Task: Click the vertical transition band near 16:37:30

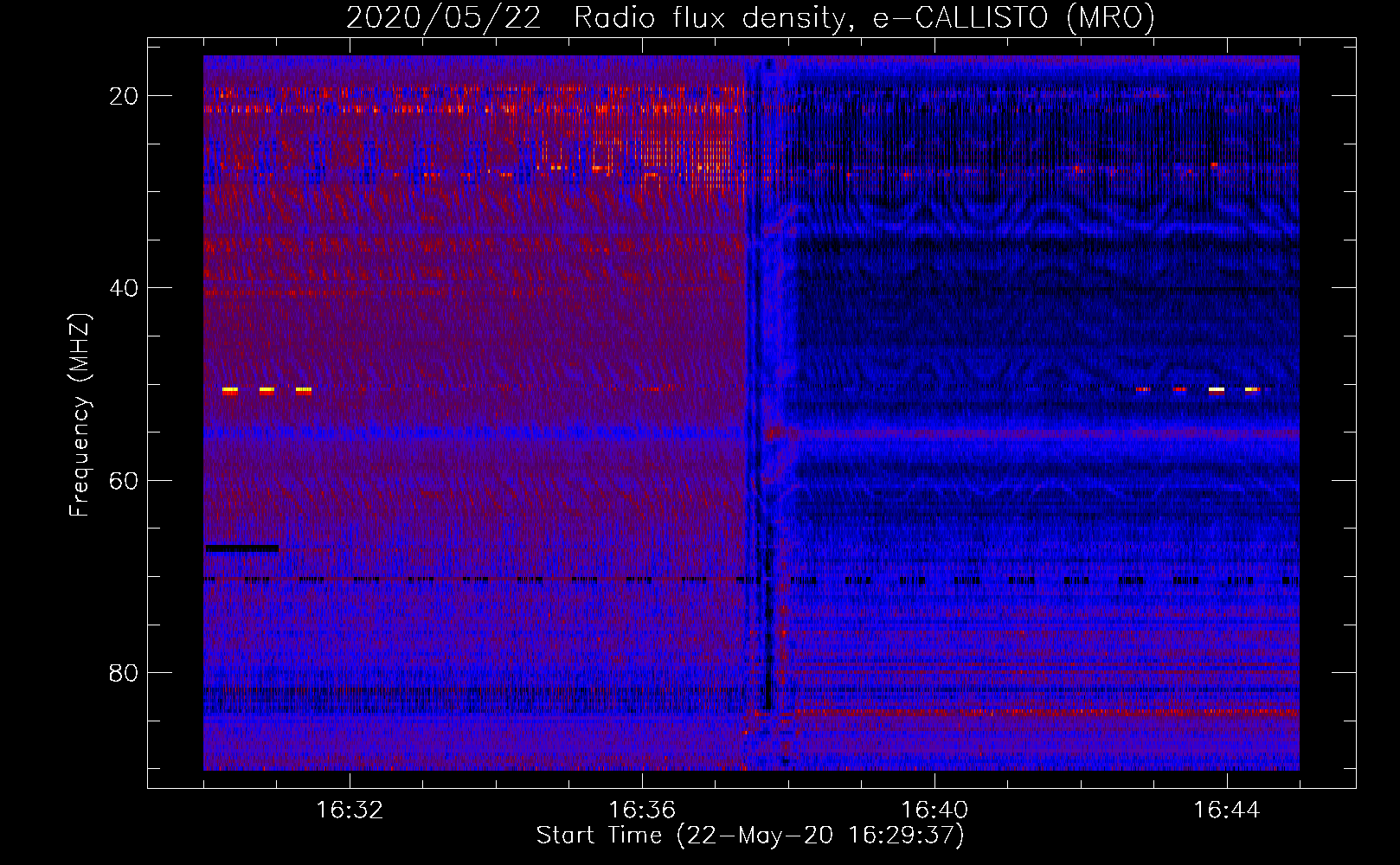Action: coord(768,413)
